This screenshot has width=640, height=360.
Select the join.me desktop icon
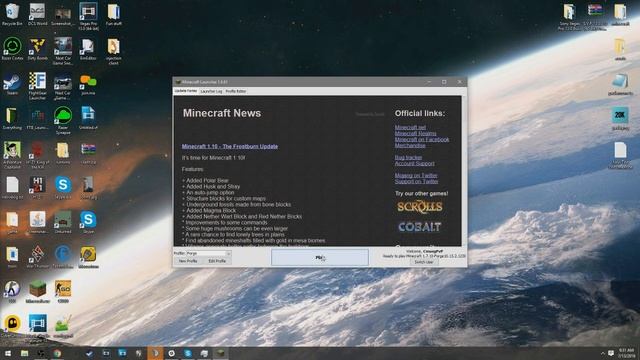(88, 84)
